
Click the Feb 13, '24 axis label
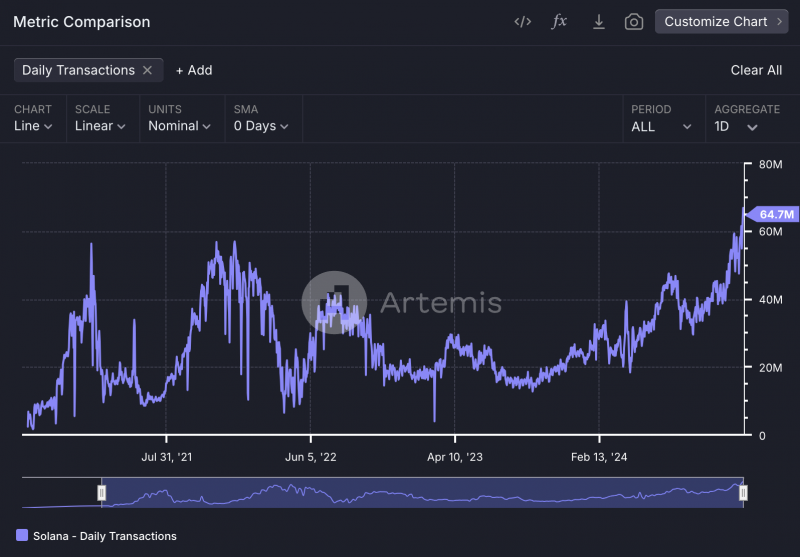(x=599, y=457)
